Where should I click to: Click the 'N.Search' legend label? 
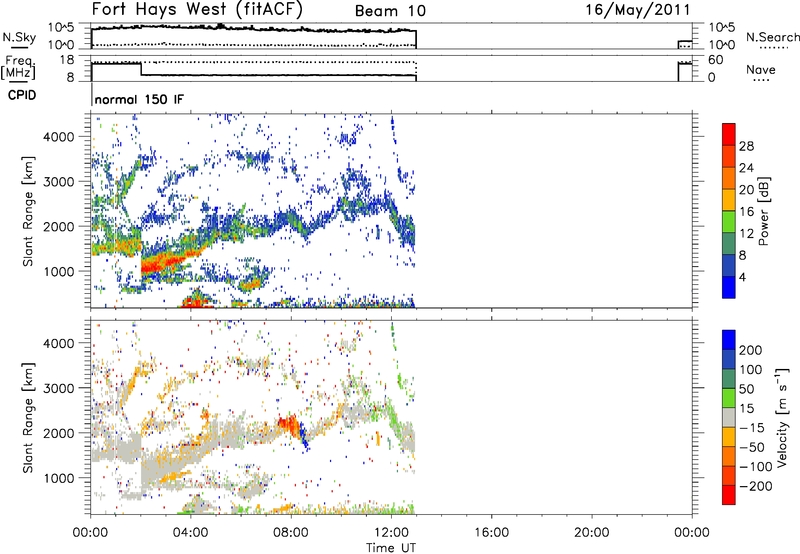pyautogui.click(x=772, y=37)
